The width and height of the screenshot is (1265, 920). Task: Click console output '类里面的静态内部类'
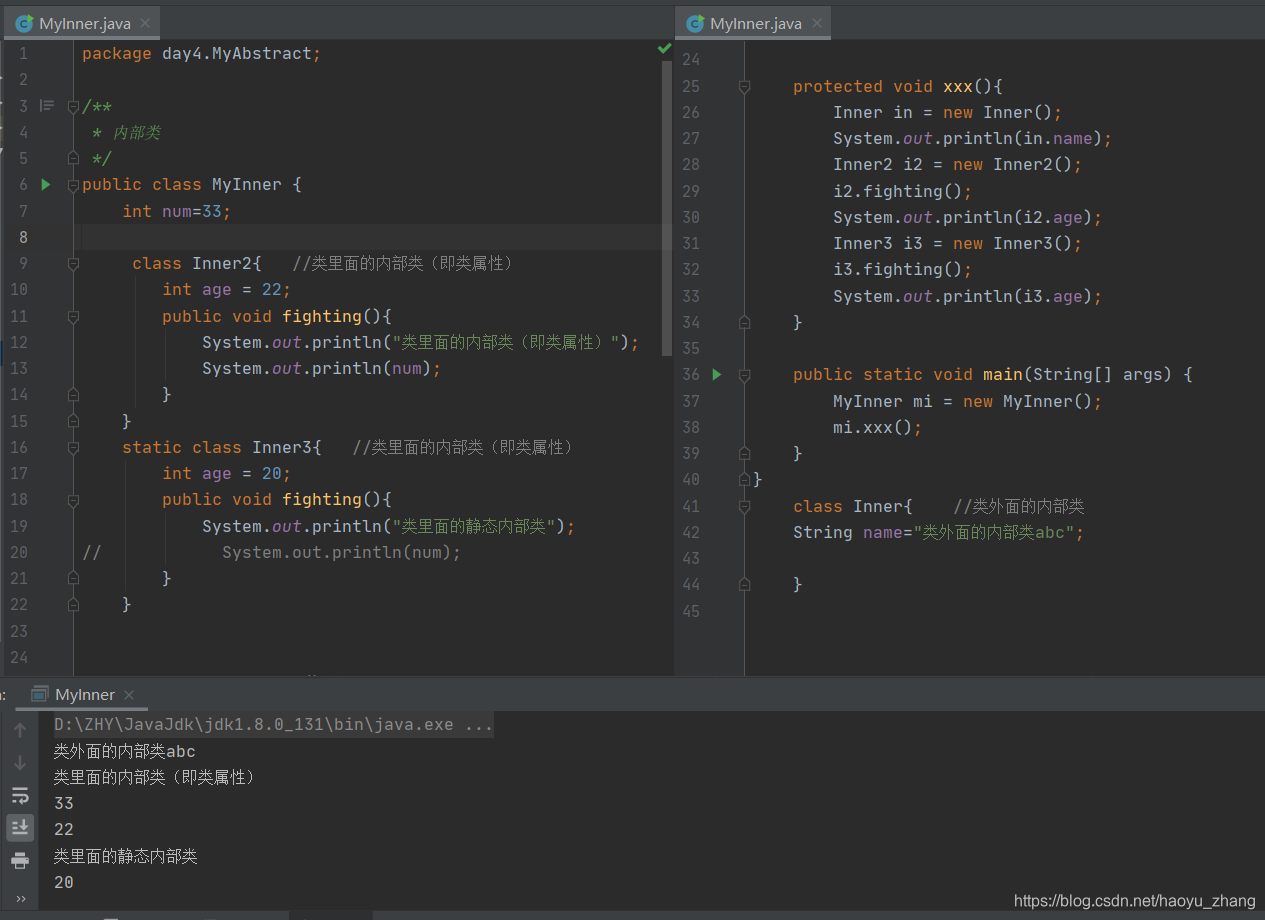[x=126, y=856]
